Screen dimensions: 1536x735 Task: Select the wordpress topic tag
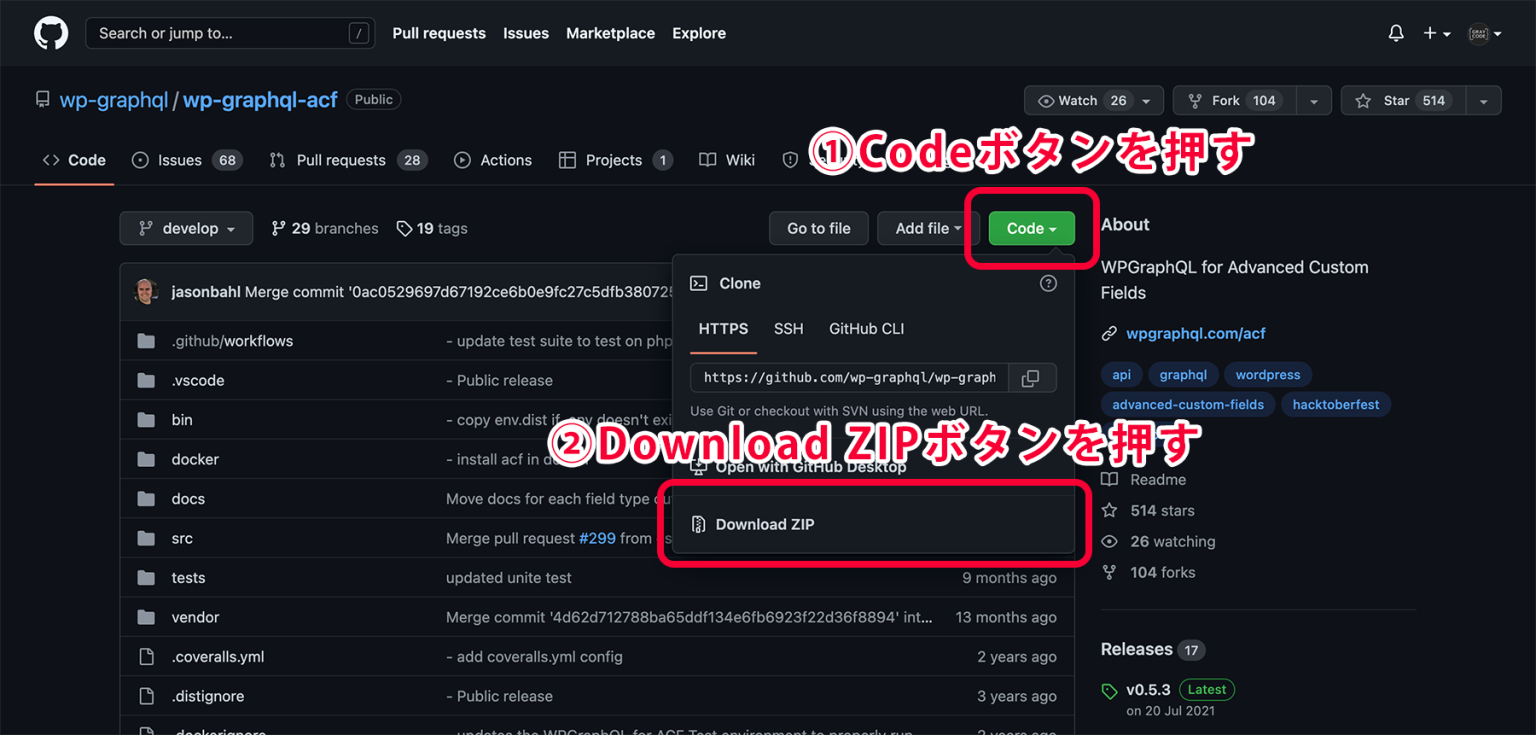click(1268, 375)
